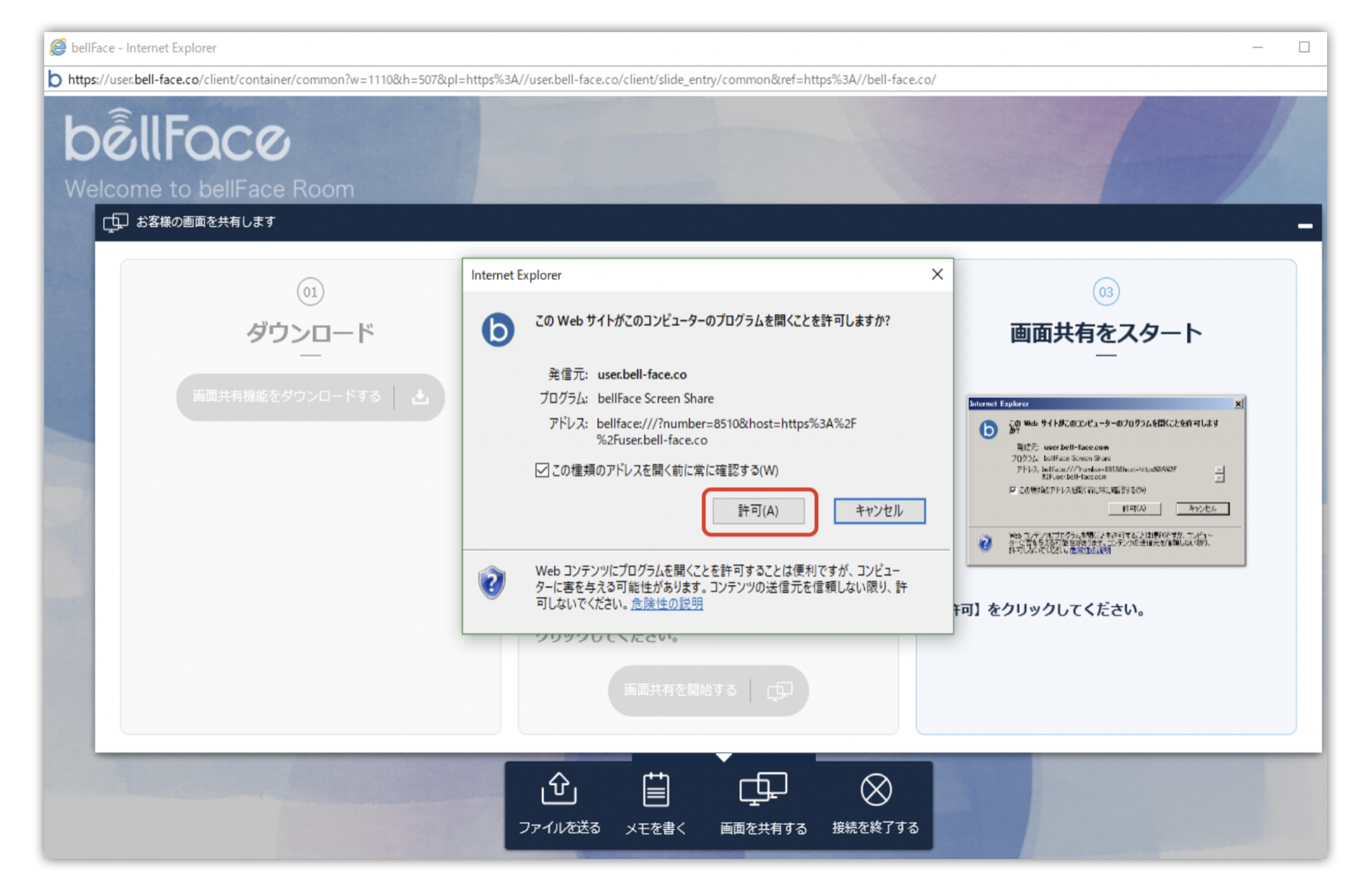Select 画面を共有する screen share icon

[763, 789]
